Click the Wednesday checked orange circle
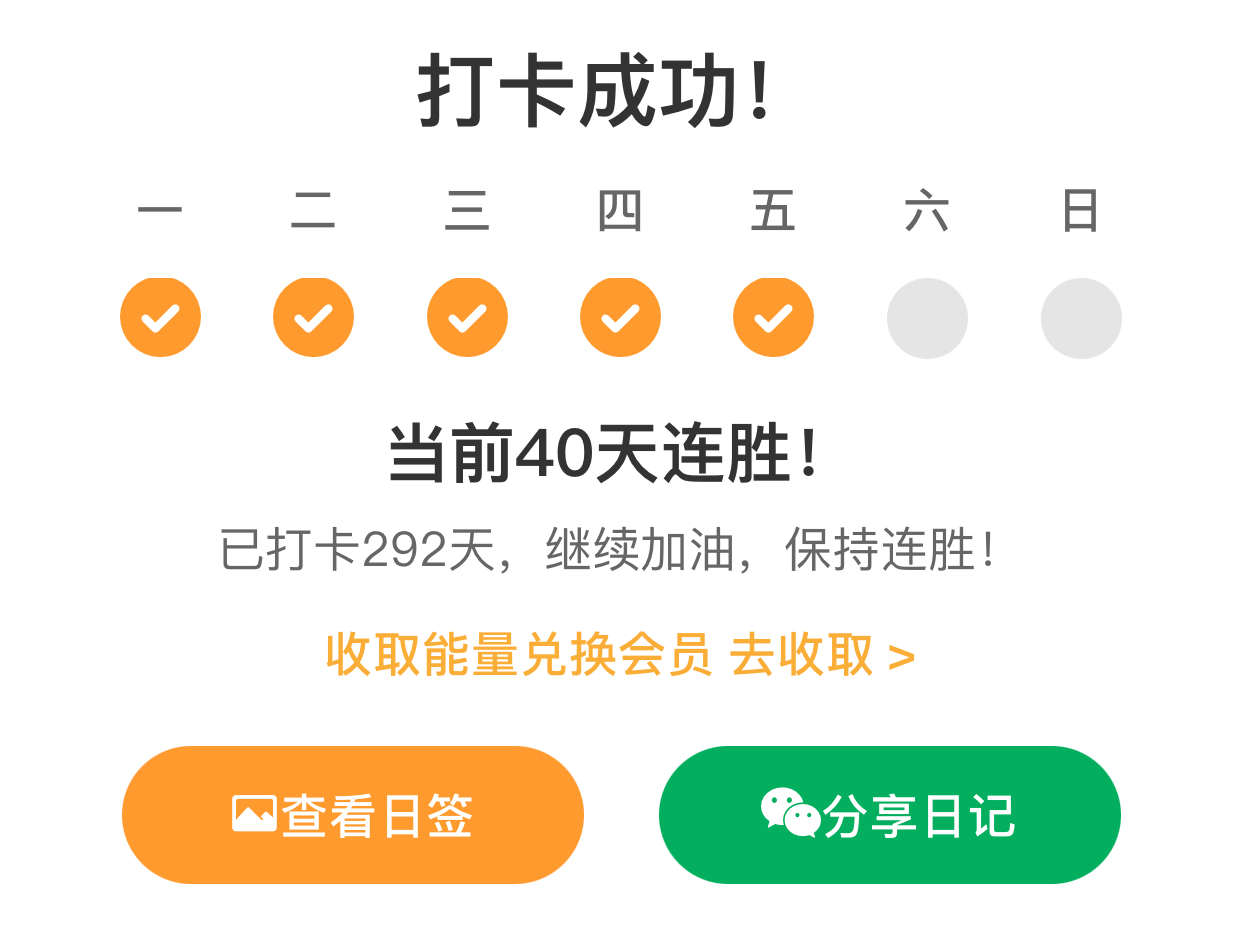 [467, 317]
